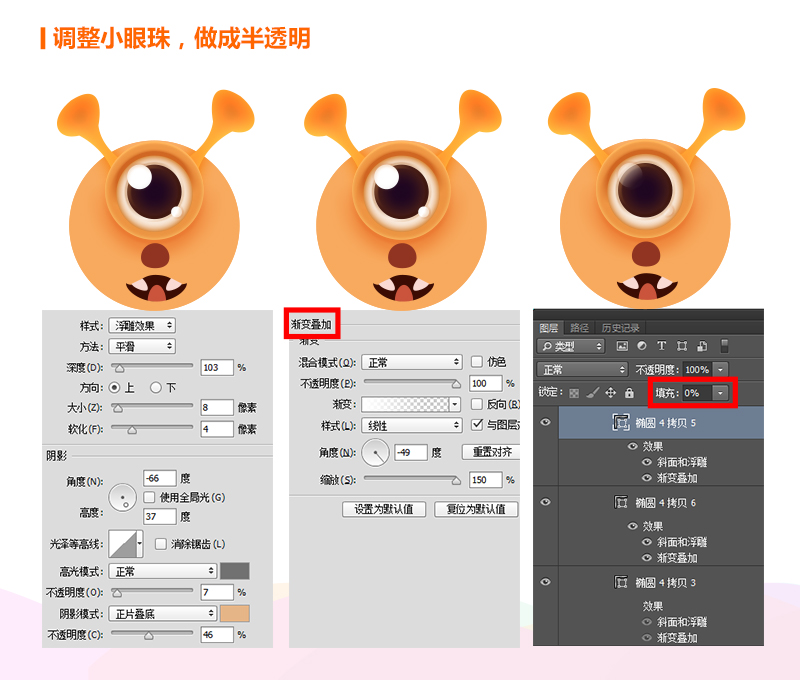The width and height of the screenshot is (800, 680).
Task: Switch to the 历史记录 tab
Action: click(x=620, y=328)
